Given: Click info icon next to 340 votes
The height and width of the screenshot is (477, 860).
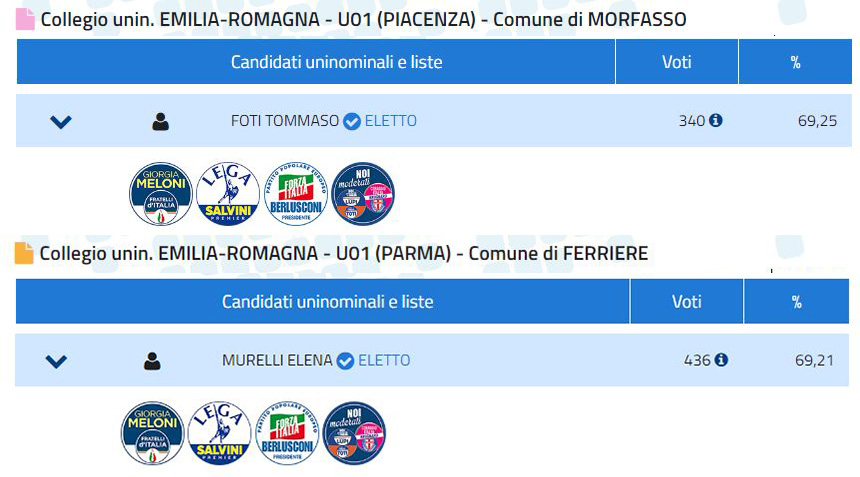Looking at the screenshot, I should (x=715, y=120).
